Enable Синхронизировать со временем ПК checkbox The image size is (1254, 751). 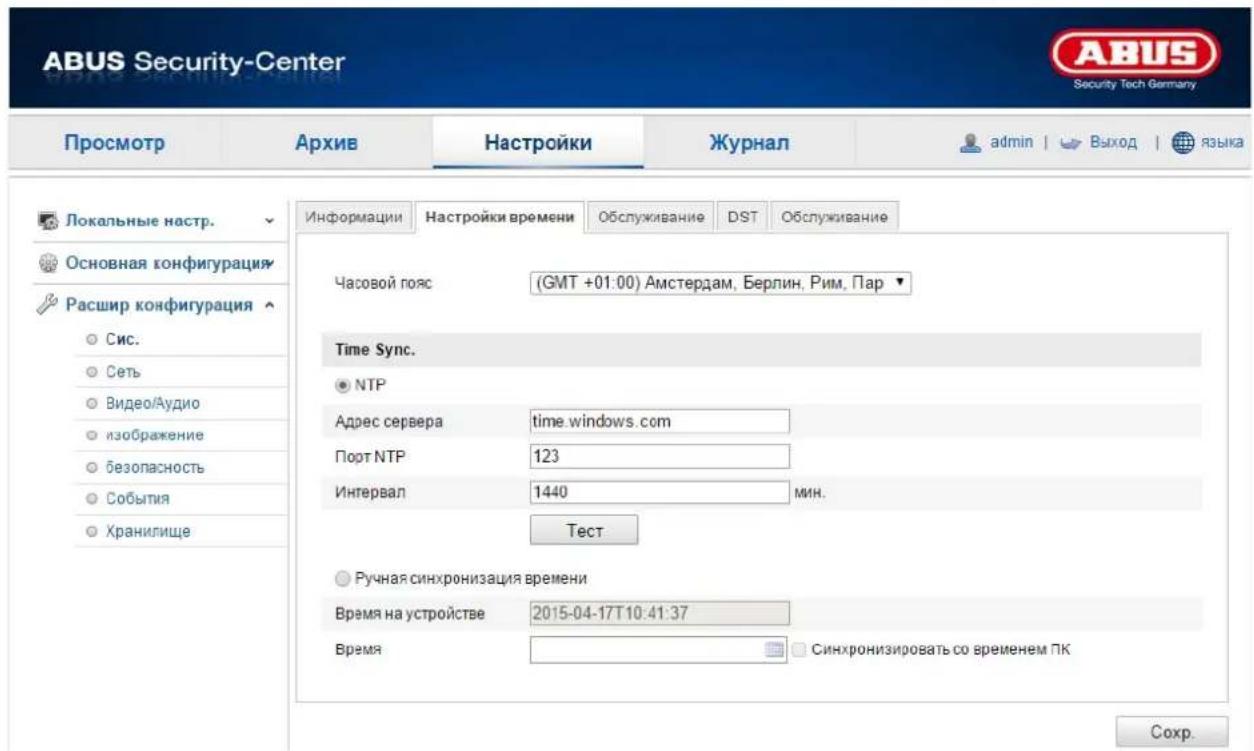click(798, 649)
